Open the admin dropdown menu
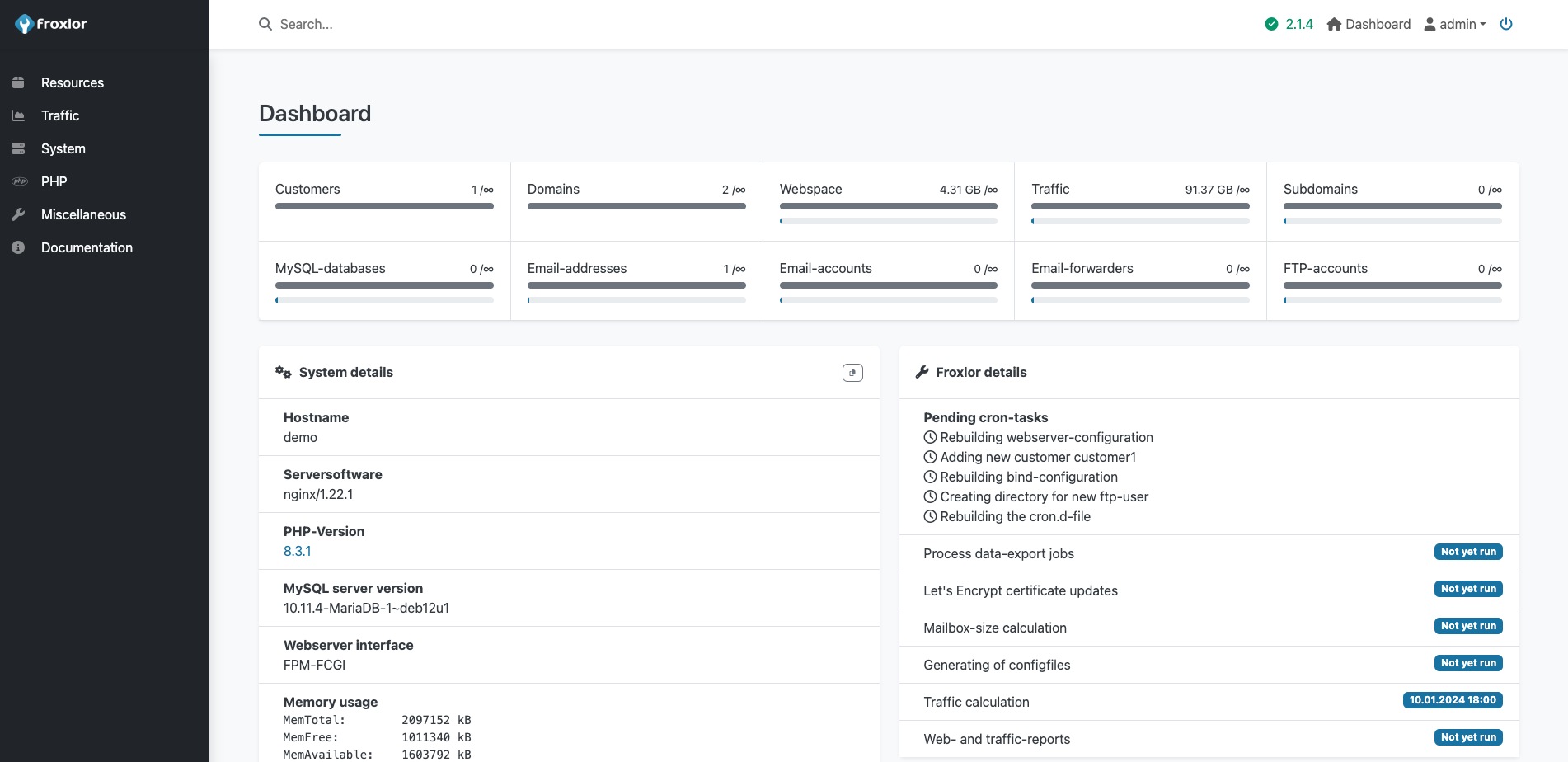Screen dimensions: 1568x762 (x=1459, y=24)
